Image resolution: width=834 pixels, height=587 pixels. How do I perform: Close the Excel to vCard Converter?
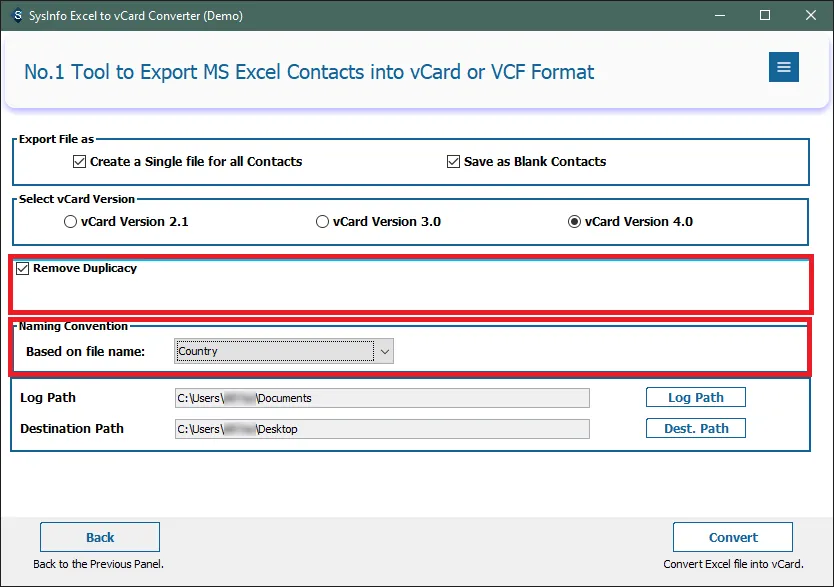pyautogui.click(x=811, y=15)
